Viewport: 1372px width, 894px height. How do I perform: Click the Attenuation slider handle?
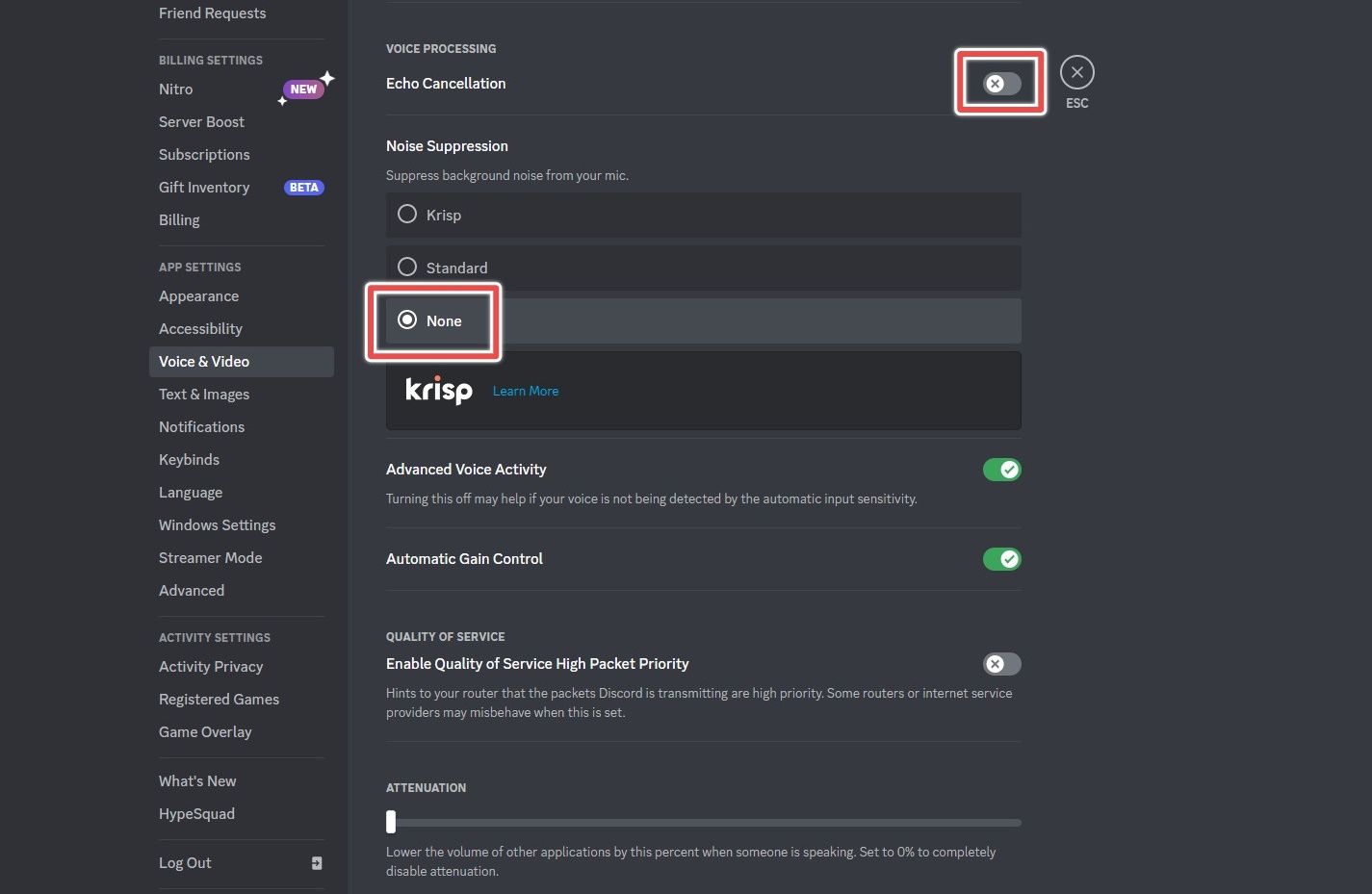(391, 822)
